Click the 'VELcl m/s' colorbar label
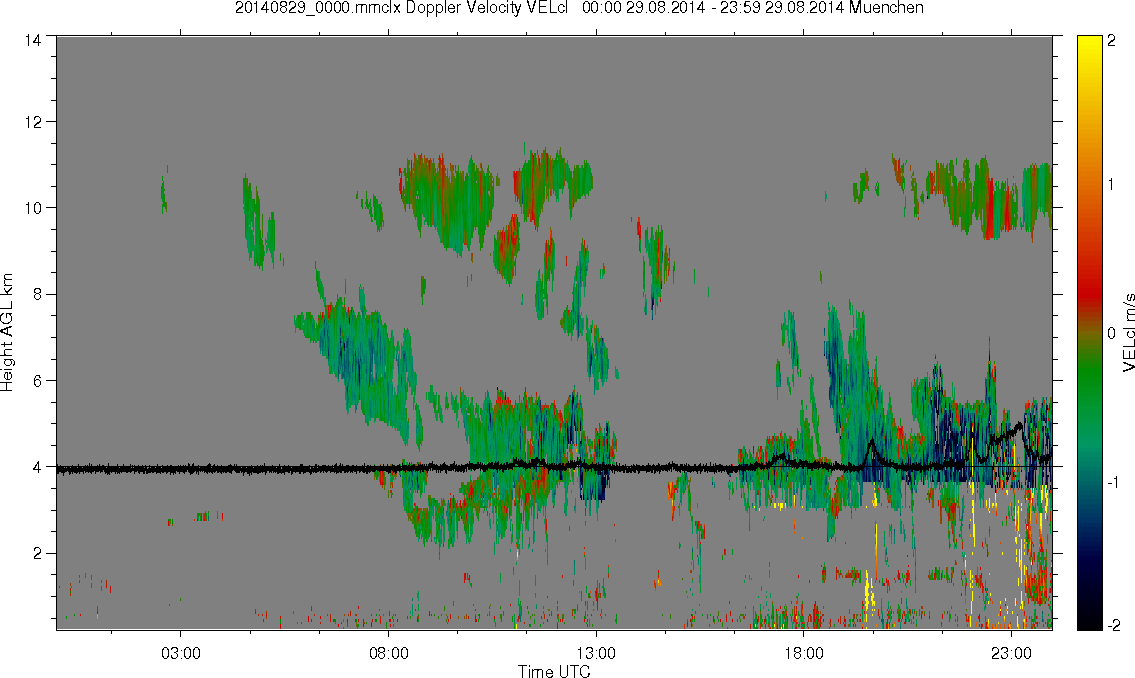This screenshot has width=1135, height=678. [x=1128, y=333]
